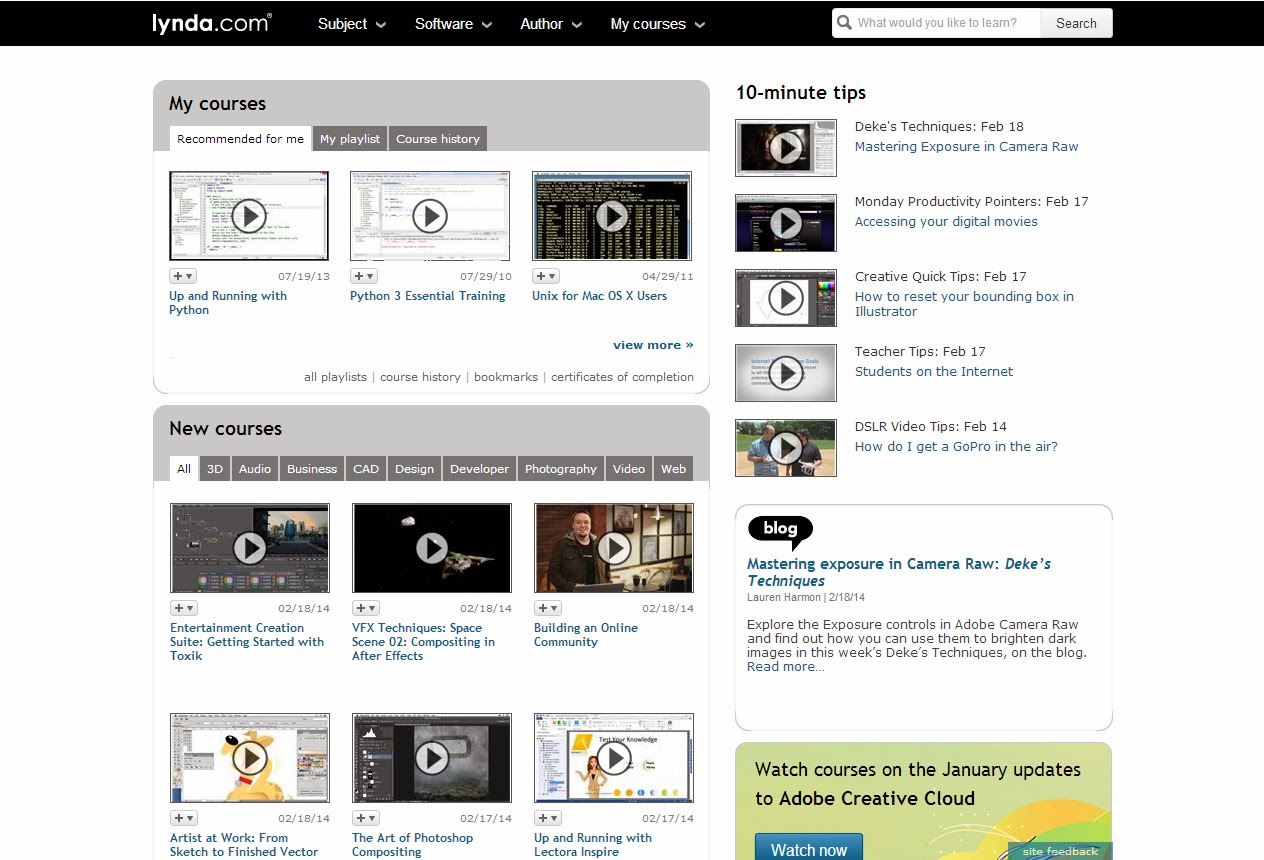Open Accessing your digital movies link
The image size is (1264, 860).
pos(946,222)
